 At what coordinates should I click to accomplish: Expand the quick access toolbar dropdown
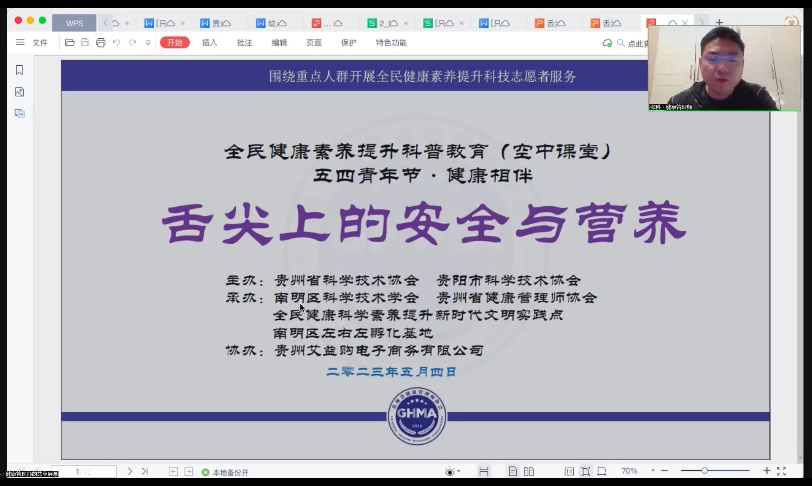(x=148, y=42)
